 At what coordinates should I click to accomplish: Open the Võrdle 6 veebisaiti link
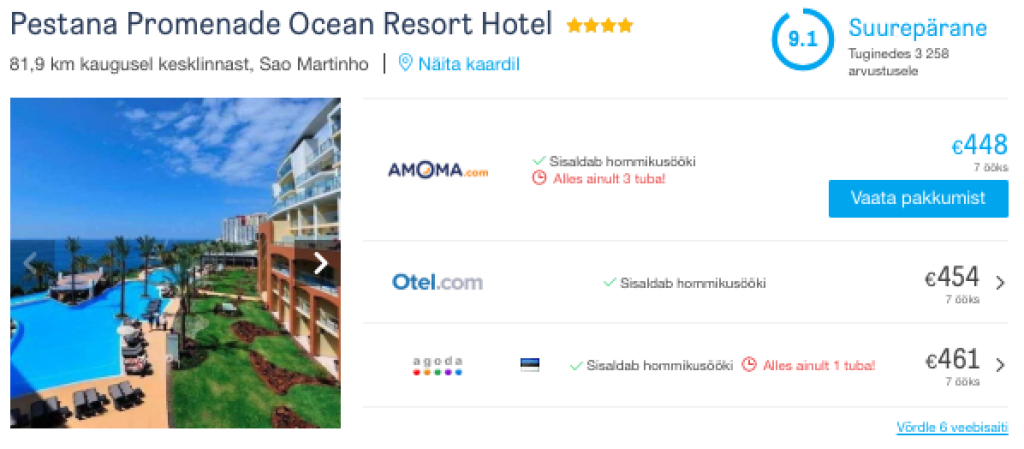click(951, 427)
